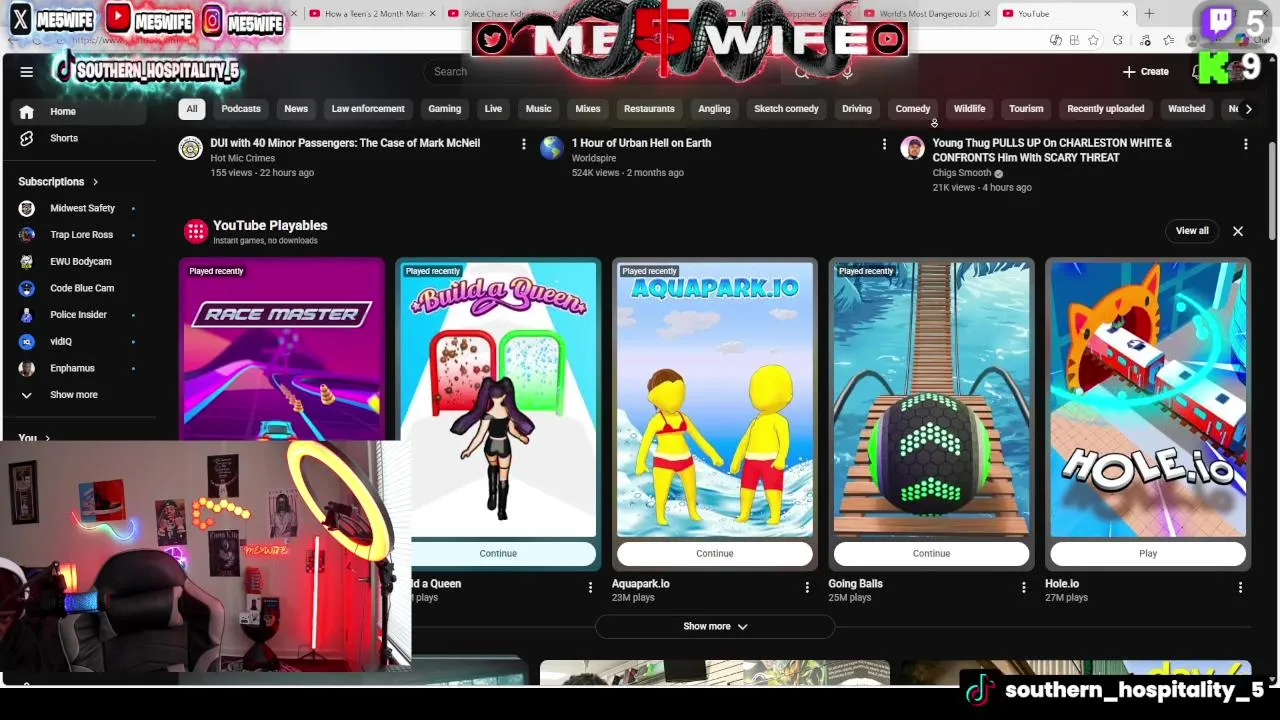
Task: Play Hole.io game
Action: click(x=1148, y=554)
